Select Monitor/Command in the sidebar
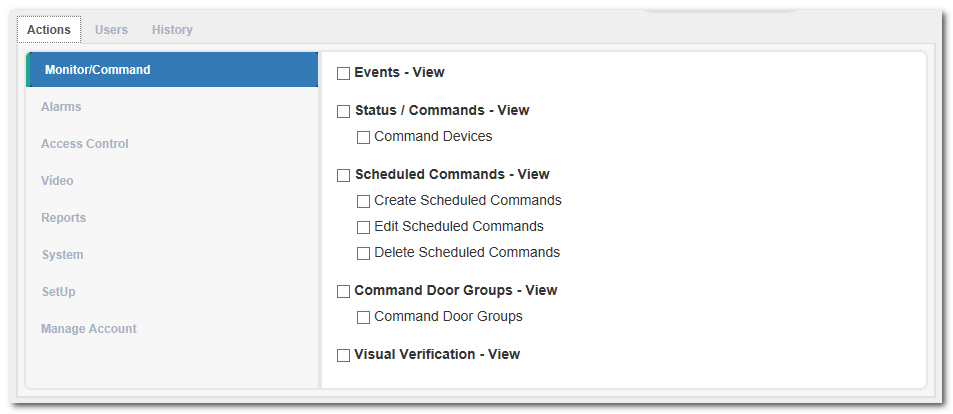Viewport: 953px width, 414px height. pyautogui.click(x=172, y=70)
